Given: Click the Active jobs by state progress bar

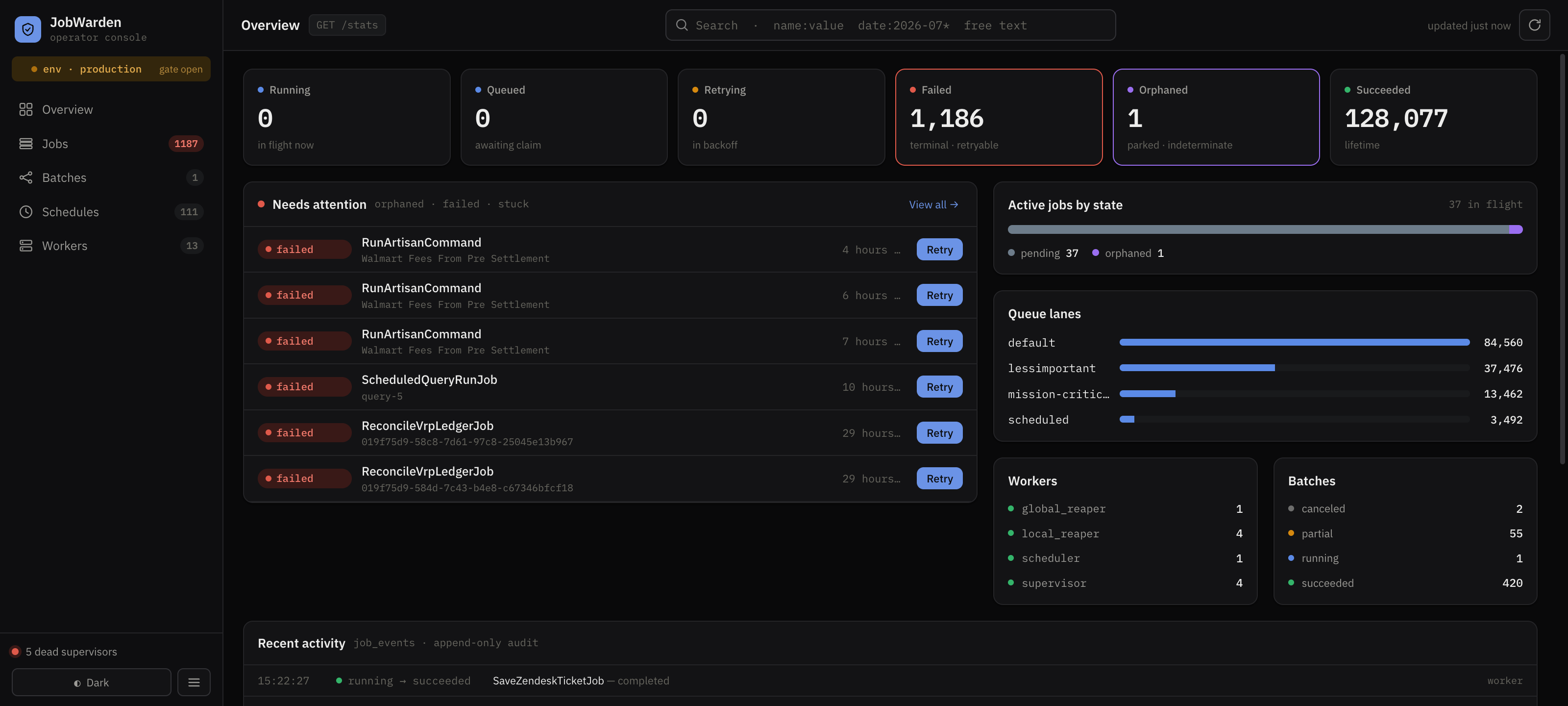Looking at the screenshot, I should tap(1265, 229).
